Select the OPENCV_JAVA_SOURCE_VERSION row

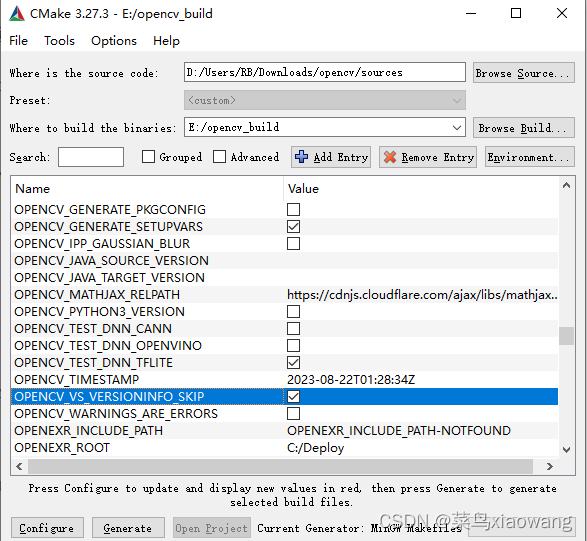(285, 261)
